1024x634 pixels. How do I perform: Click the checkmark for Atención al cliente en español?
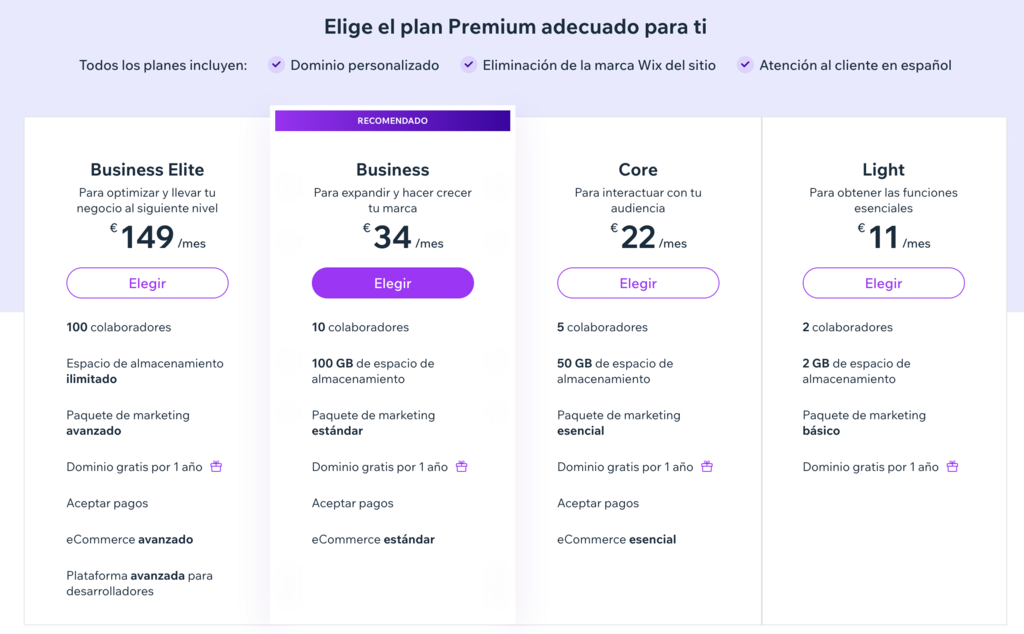click(745, 64)
